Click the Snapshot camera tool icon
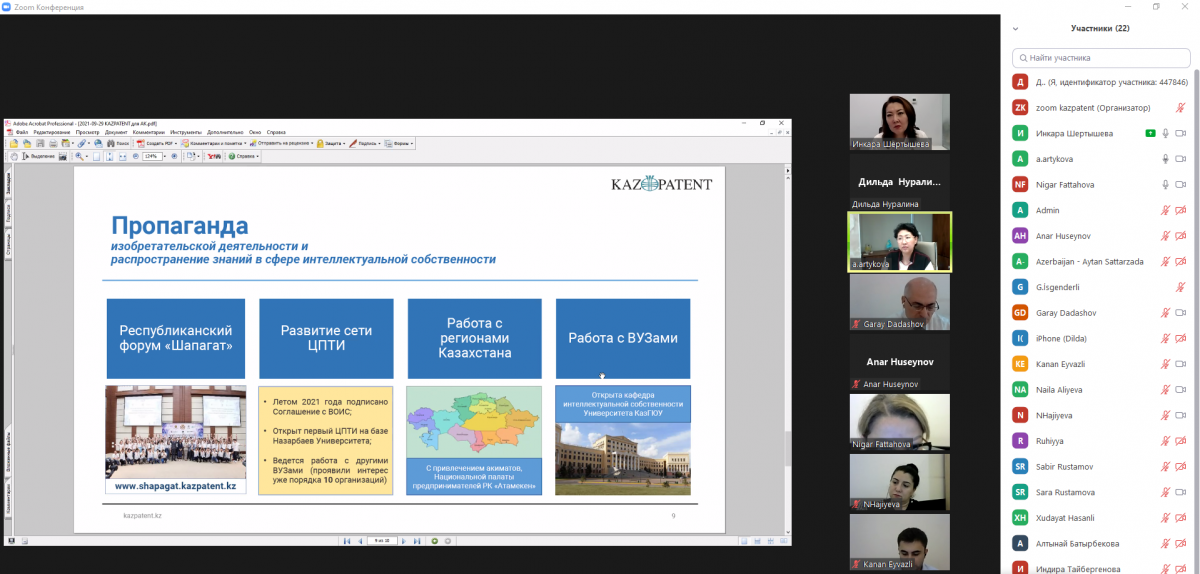This screenshot has height=574, width=1200. [x=63, y=156]
